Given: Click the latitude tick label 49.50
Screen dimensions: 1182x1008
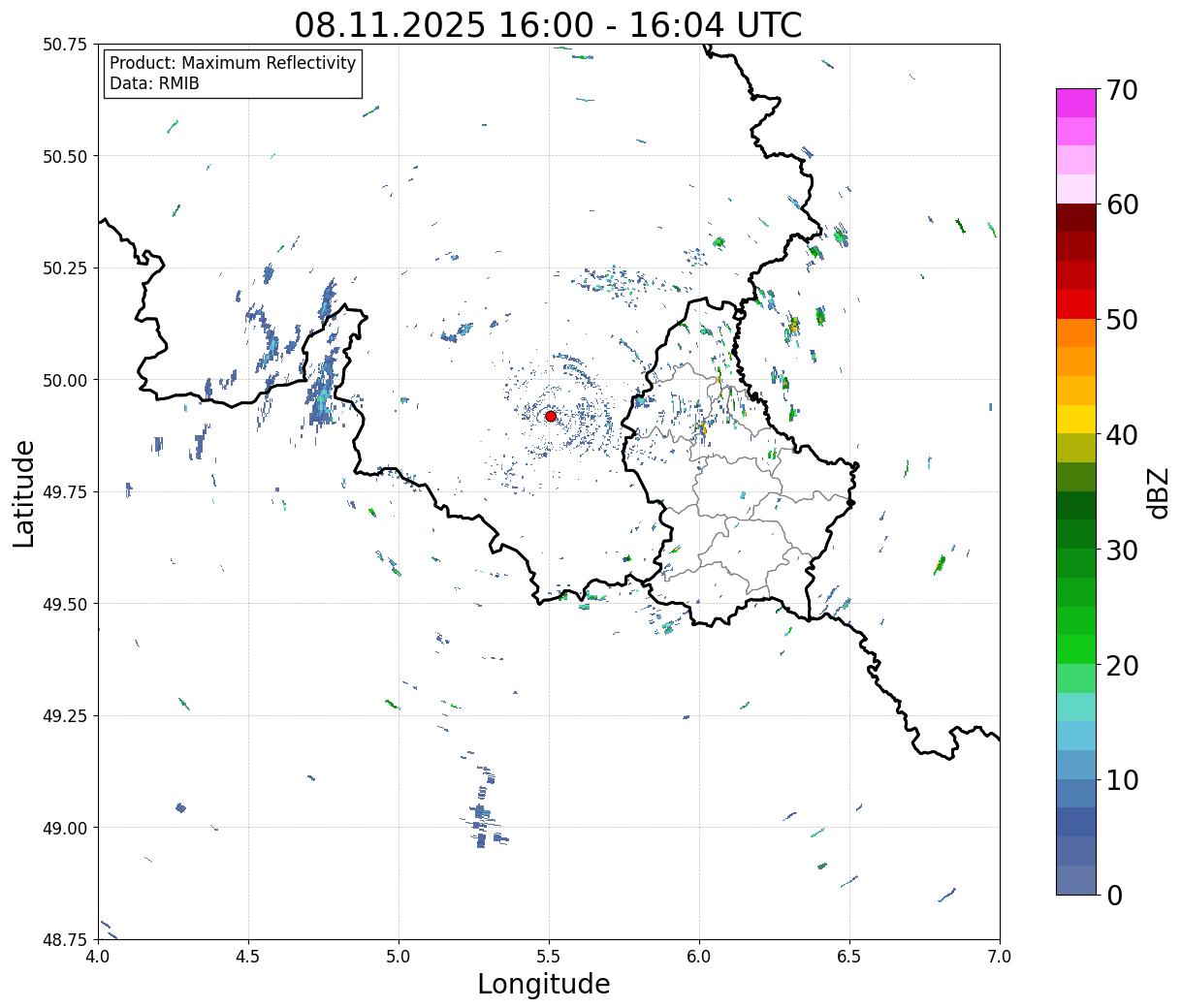Looking at the screenshot, I should coord(65,604).
